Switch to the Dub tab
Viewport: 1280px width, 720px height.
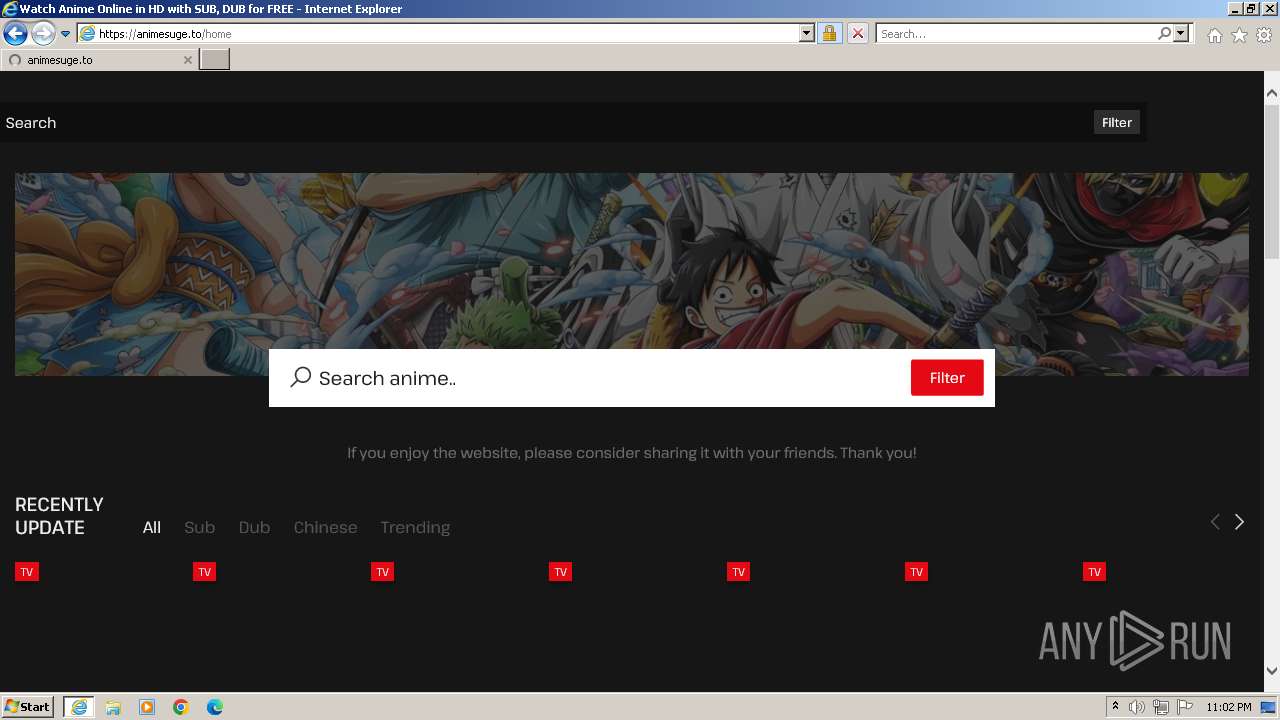254,527
